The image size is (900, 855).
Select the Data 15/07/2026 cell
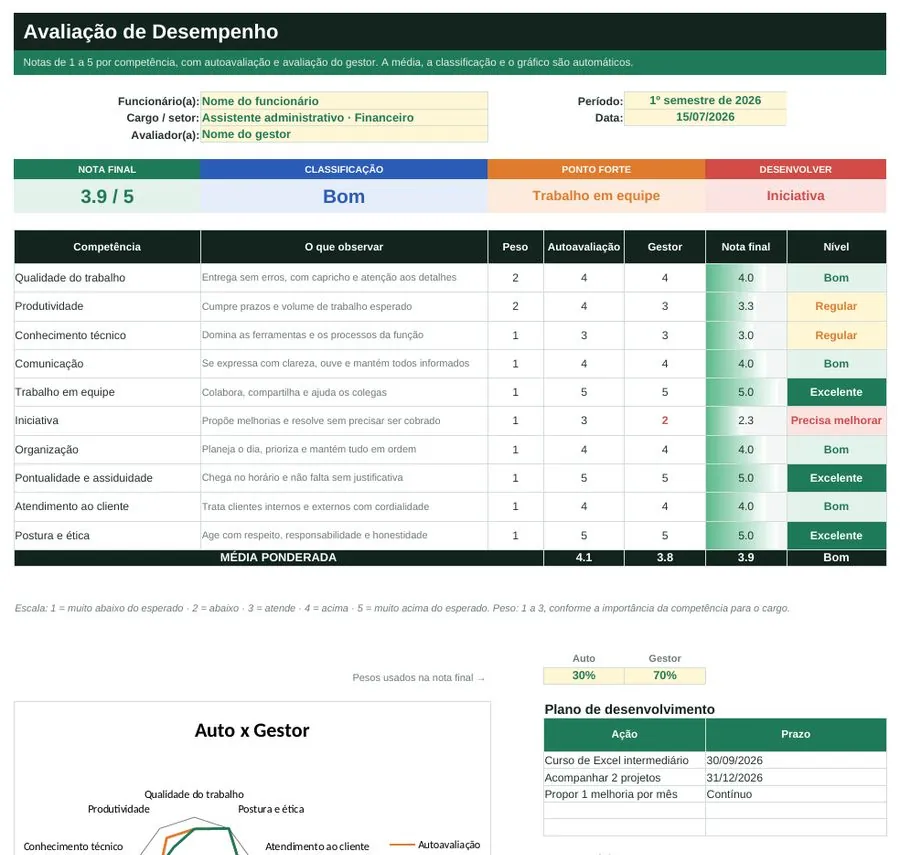click(705, 117)
